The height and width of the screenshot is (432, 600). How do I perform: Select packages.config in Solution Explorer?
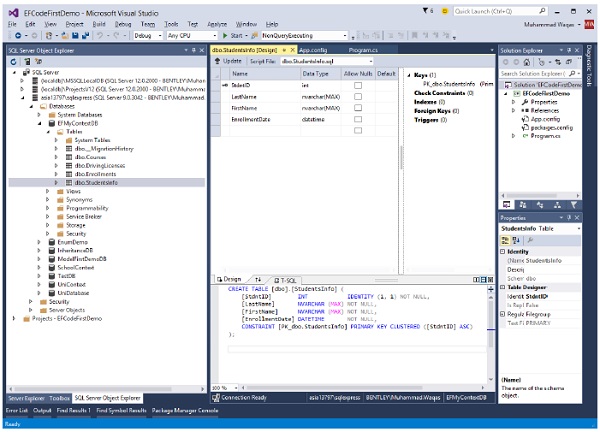tap(551, 128)
